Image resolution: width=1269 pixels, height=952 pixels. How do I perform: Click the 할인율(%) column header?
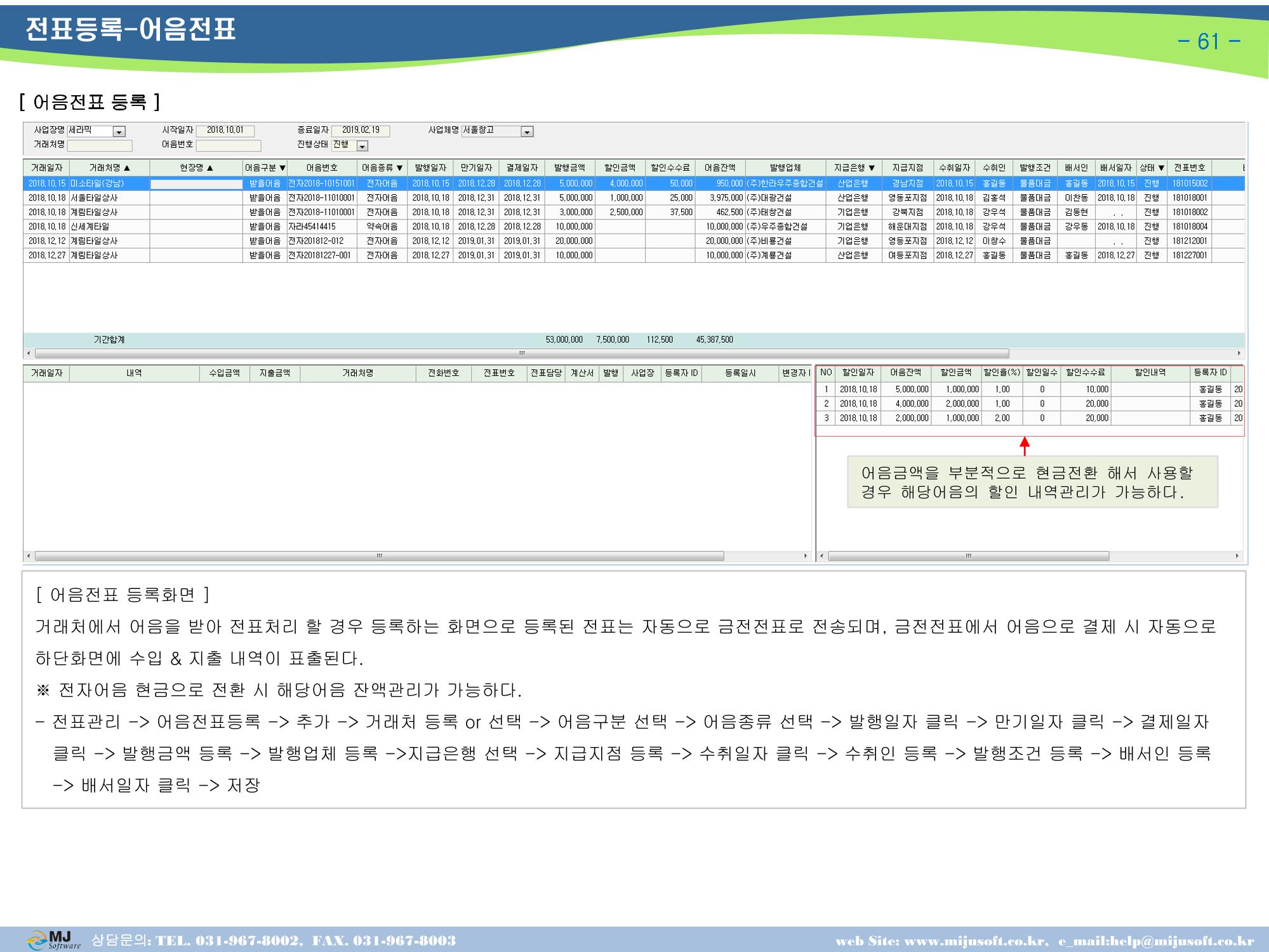click(1002, 373)
